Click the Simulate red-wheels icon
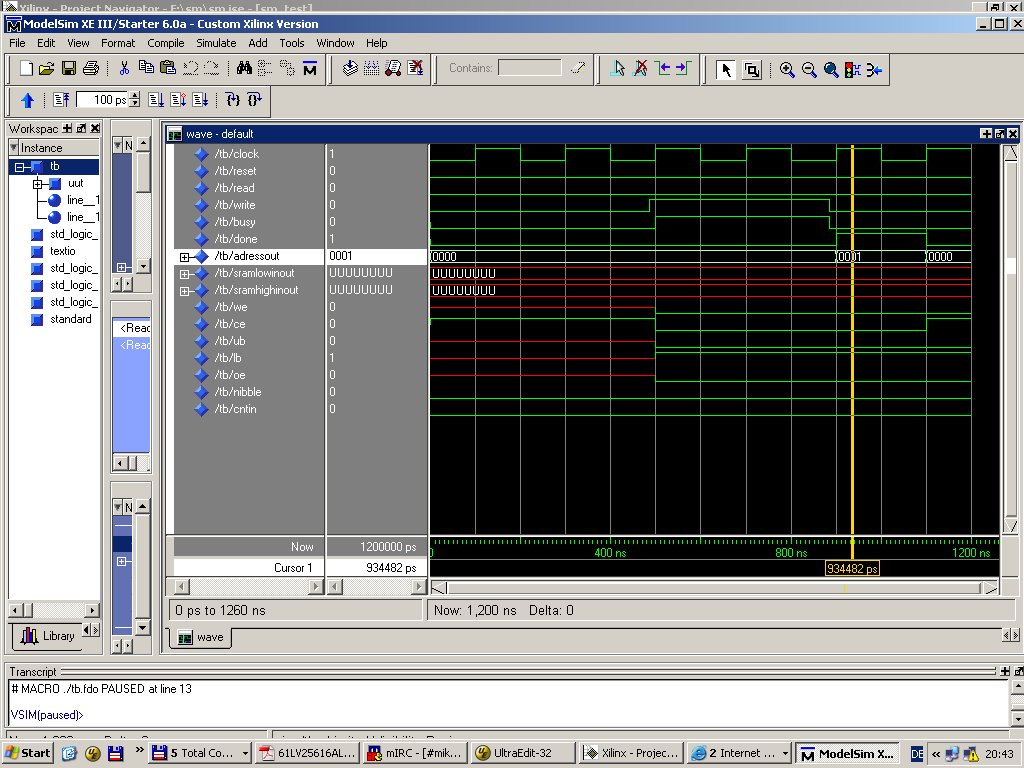Screen dimensions: 1024x768 [x=393, y=68]
